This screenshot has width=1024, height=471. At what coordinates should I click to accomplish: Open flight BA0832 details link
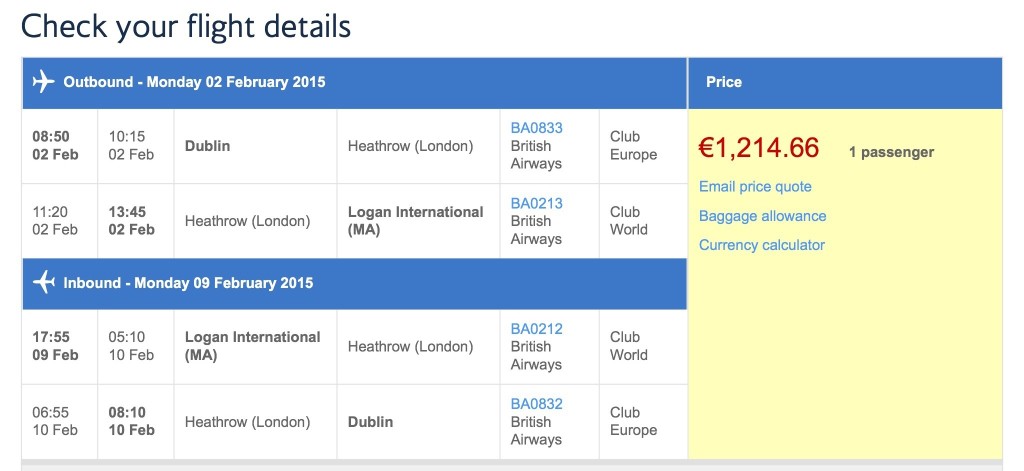pyautogui.click(x=536, y=404)
